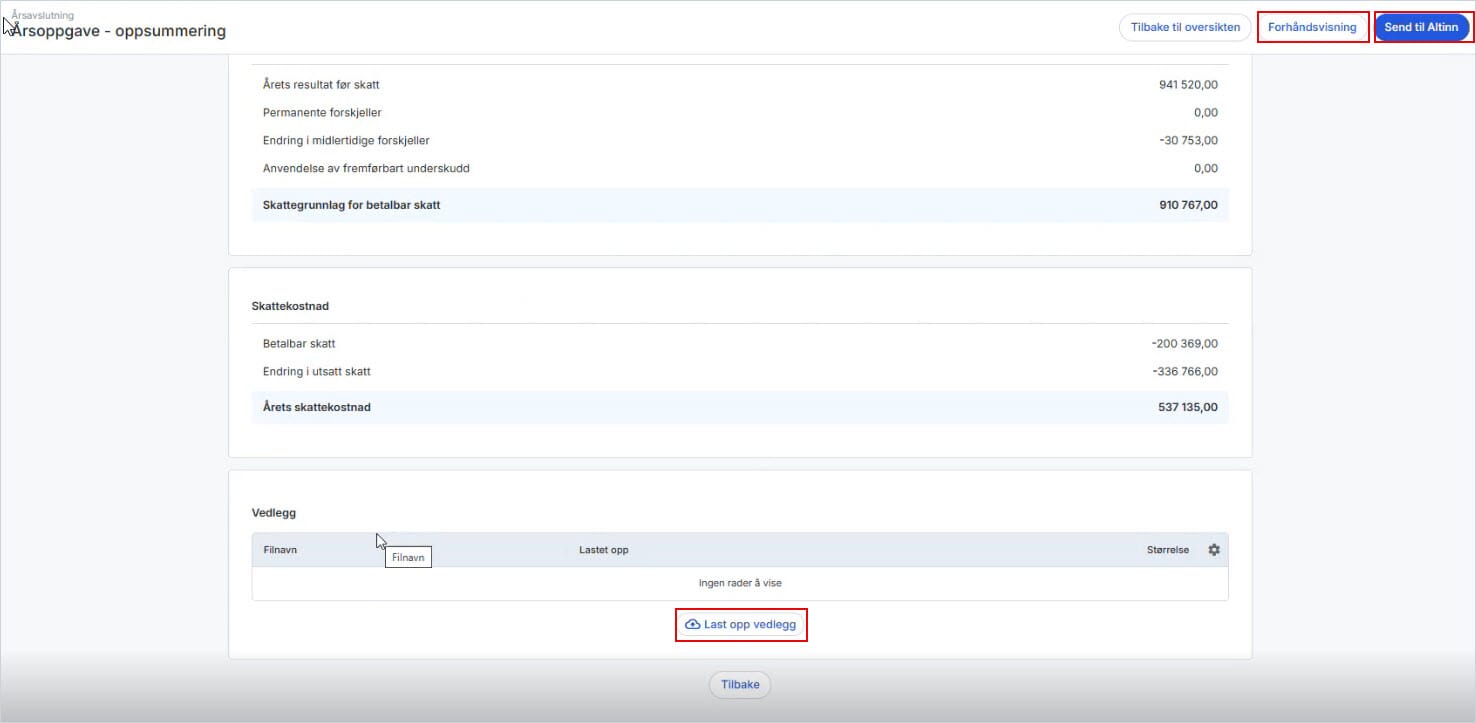The height and width of the screenshot is (723, 1476).
Task: Select the Permanente forskjeller row label
Action: [x=322, y=113]
